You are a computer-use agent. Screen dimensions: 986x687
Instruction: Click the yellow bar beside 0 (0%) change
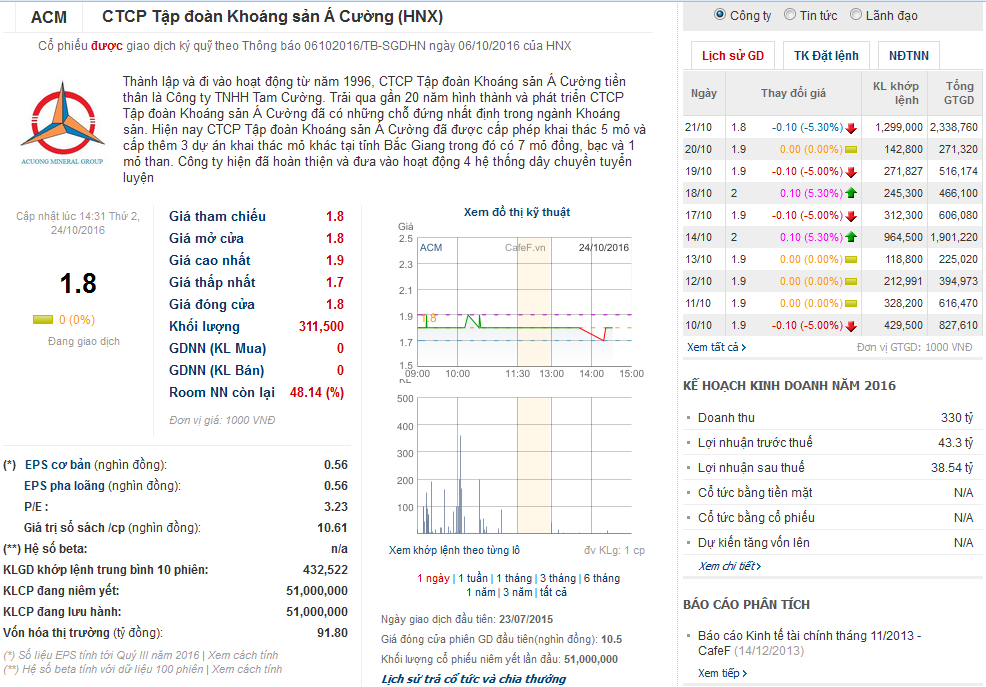click(43, 320)
